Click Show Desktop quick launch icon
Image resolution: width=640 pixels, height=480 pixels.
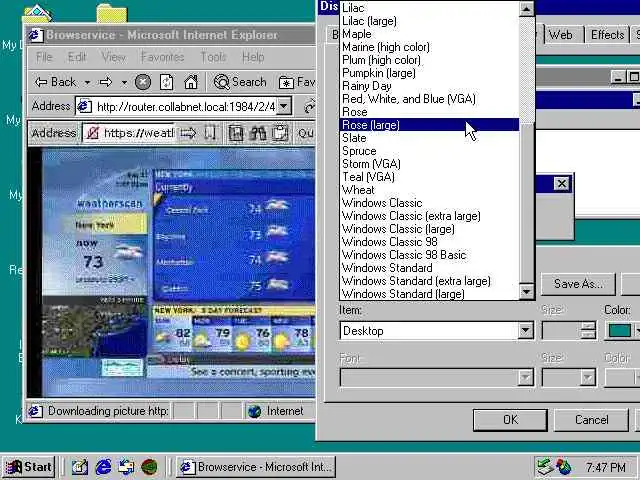click(80, 467)
